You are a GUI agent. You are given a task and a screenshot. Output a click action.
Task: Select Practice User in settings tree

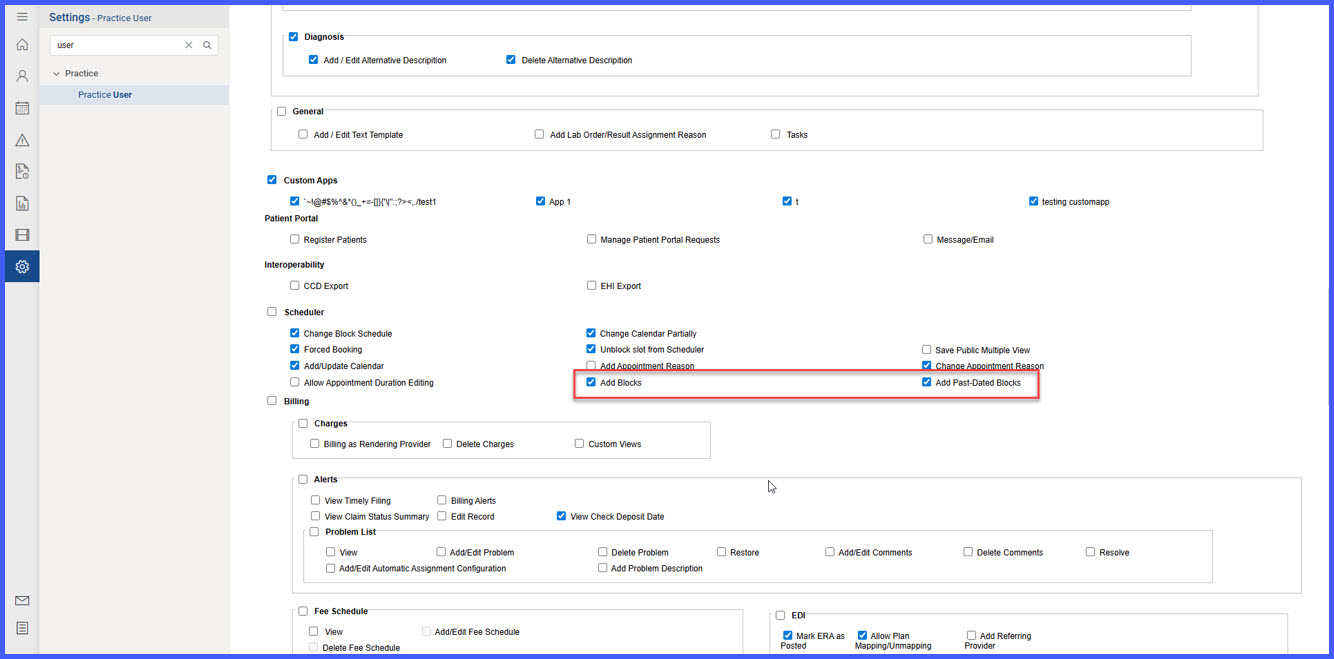105,95
